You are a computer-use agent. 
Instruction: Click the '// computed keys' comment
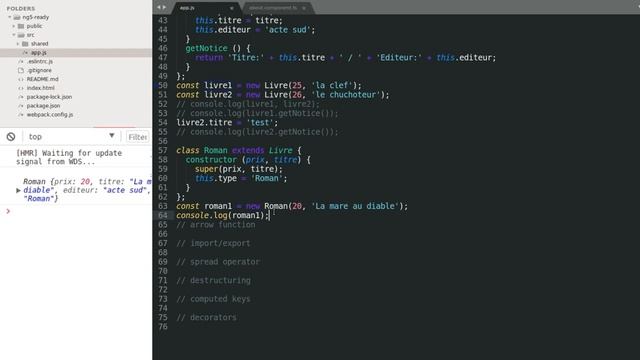tap(213, 299)
